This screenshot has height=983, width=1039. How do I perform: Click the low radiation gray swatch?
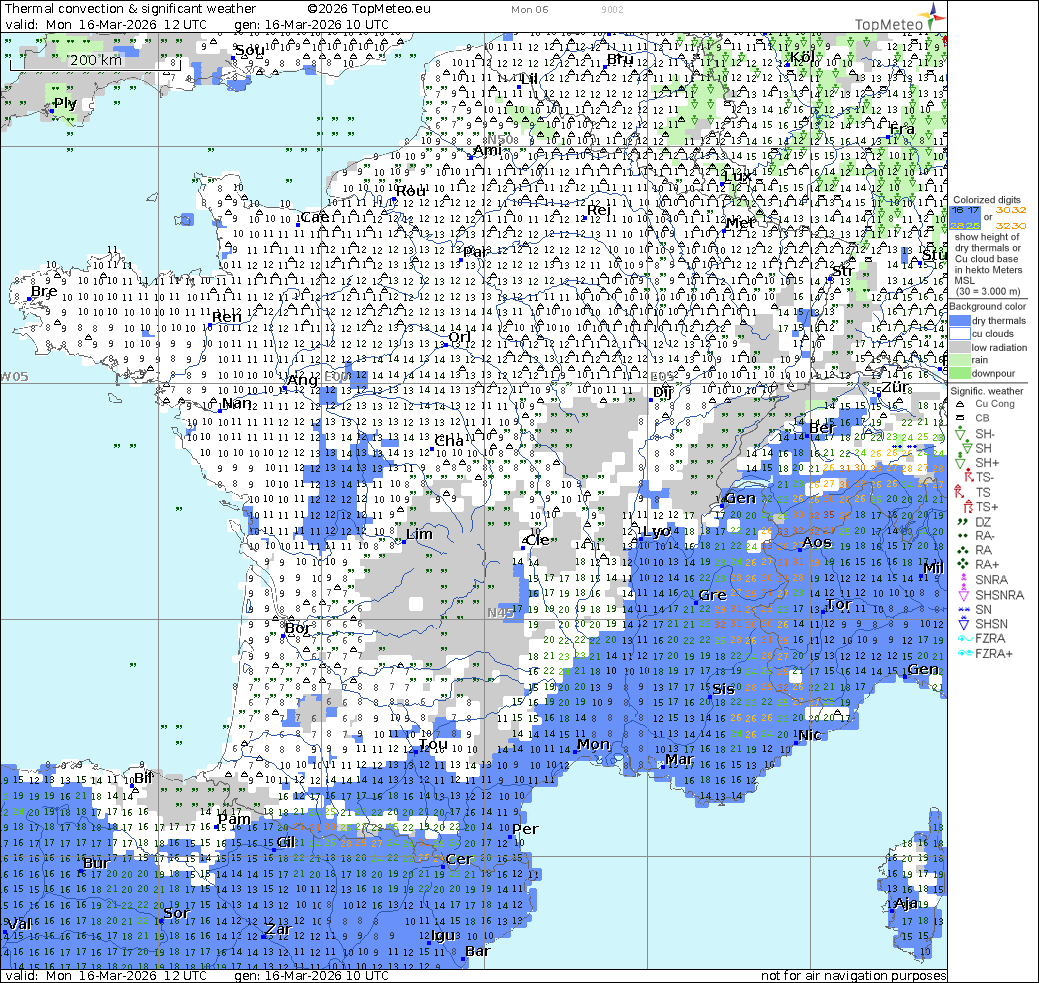960,346
